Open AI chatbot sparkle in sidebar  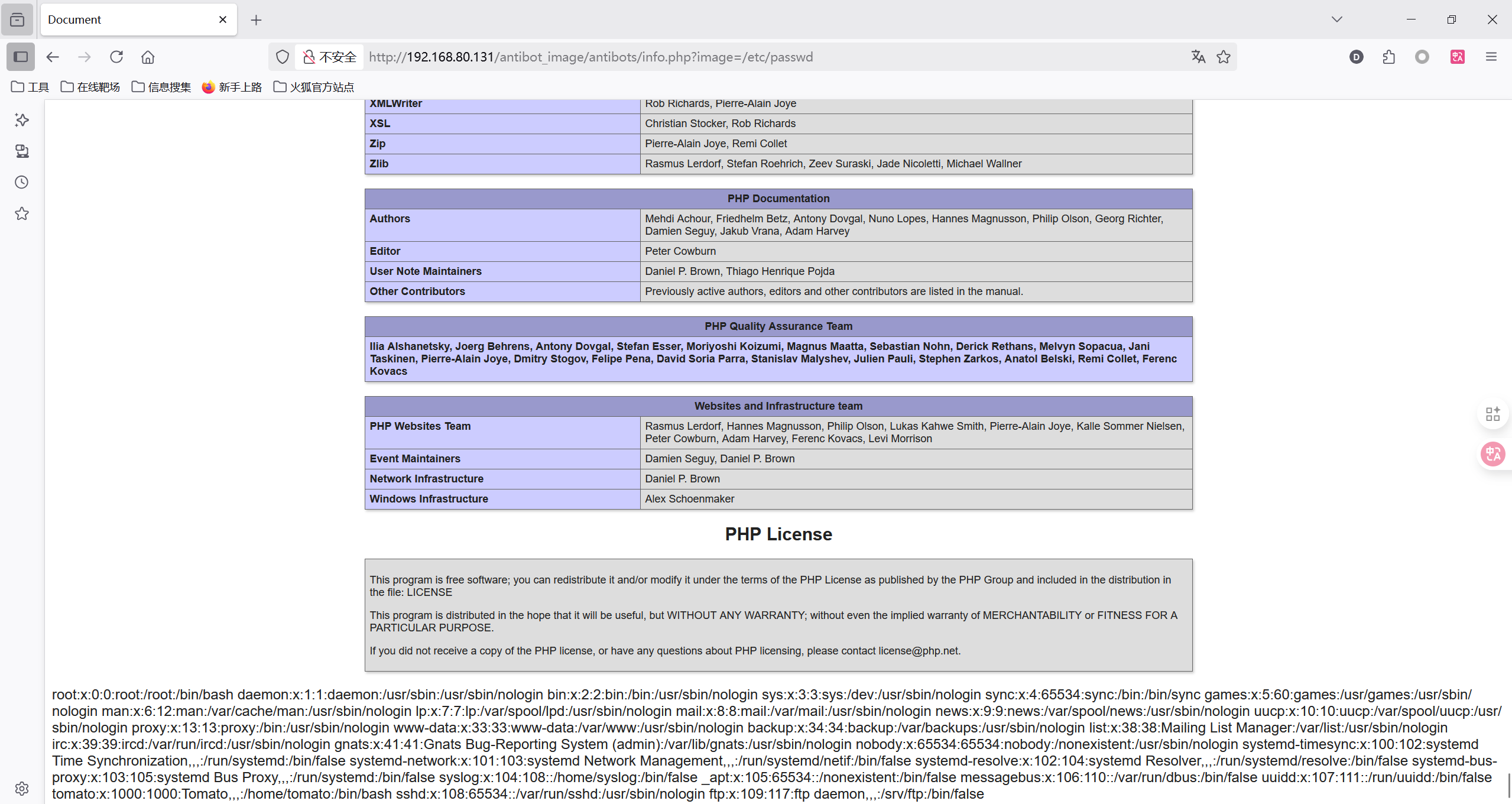click(22, 120)
